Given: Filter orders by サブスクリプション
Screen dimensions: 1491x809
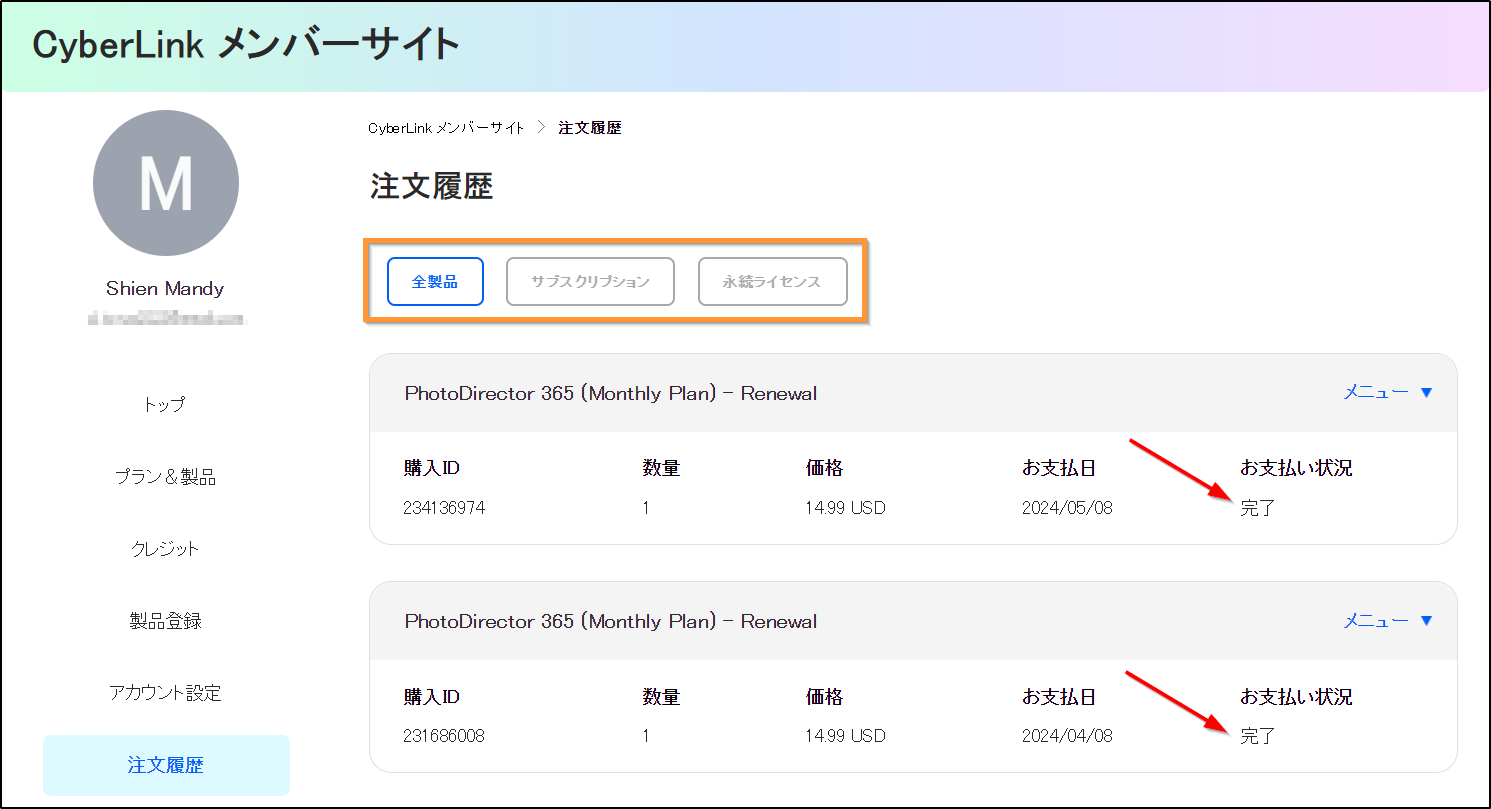Looking at the screenshot, I should point(590,281).
